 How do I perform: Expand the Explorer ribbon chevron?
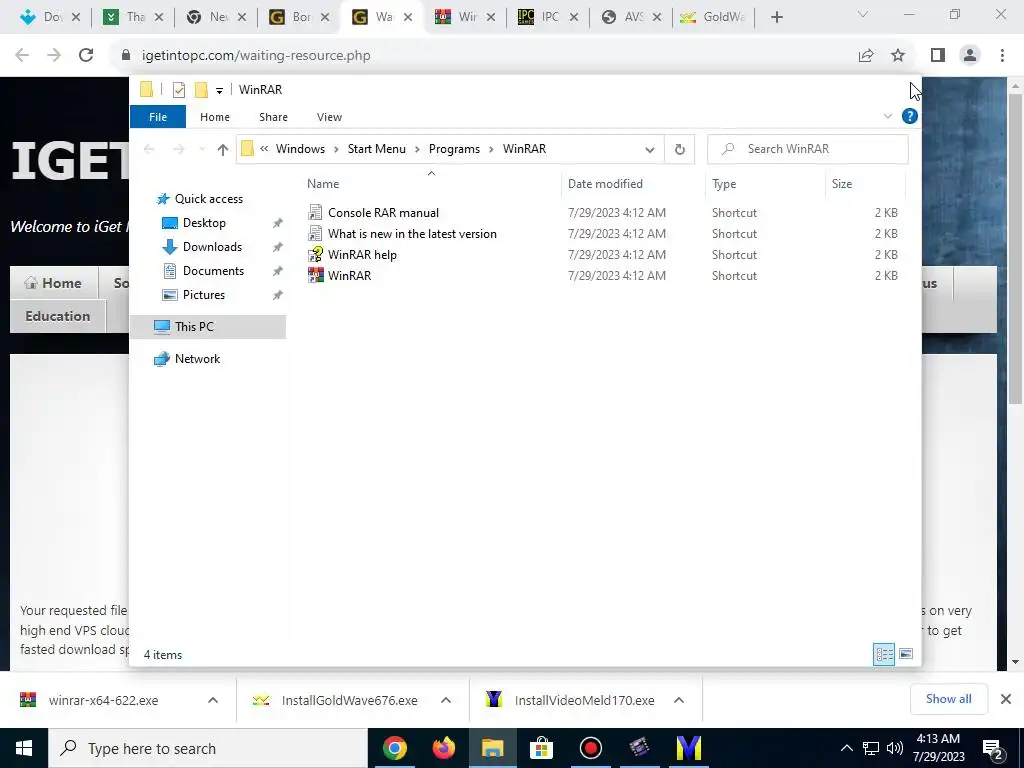click(888, 116)
